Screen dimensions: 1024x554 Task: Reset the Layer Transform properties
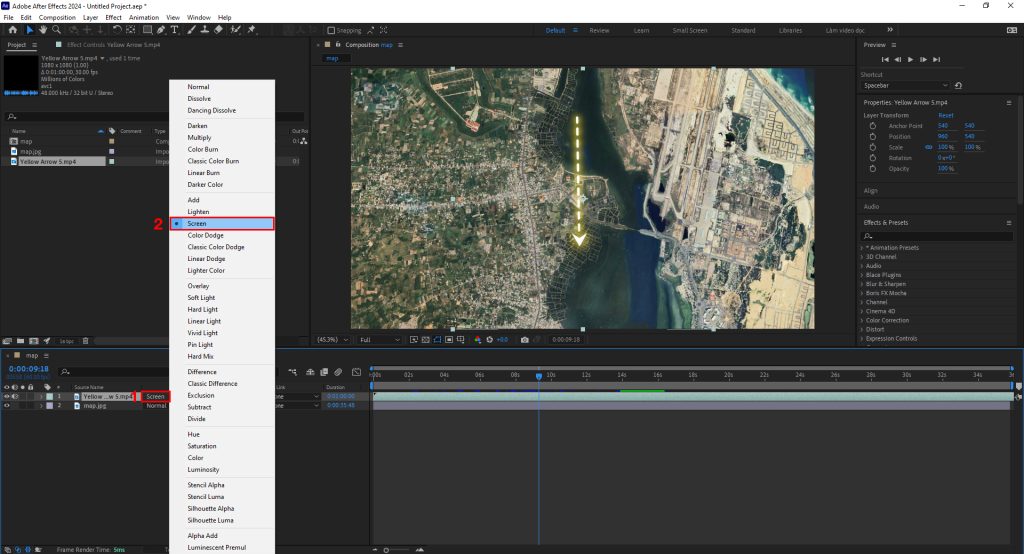[x=945, y=115]
